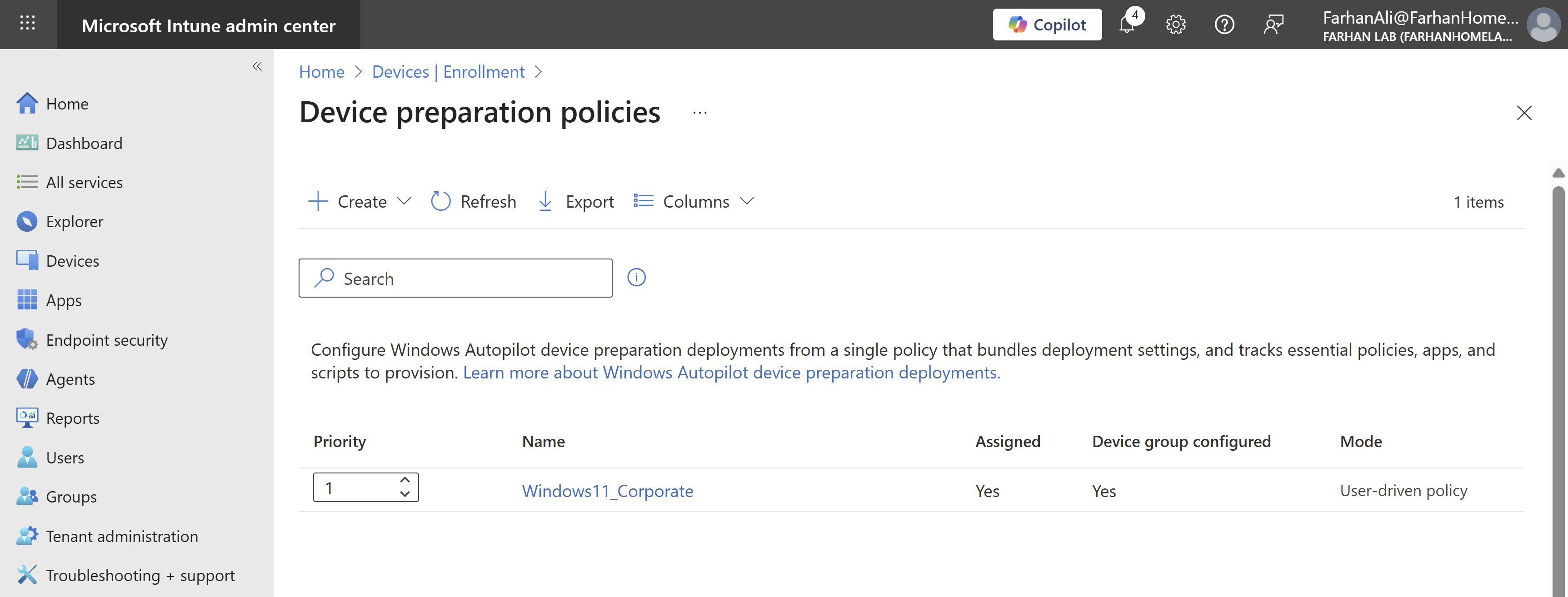This screenshot has width=1568, height=597.
Task: Collapse the left navigation sidebar
Action: 257,66
